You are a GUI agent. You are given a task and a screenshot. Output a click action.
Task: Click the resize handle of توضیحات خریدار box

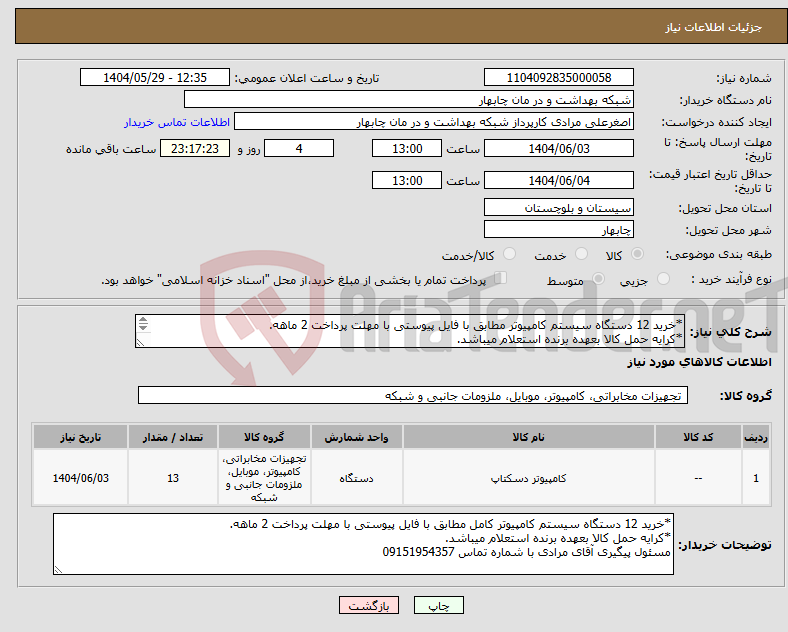(58, 570)
